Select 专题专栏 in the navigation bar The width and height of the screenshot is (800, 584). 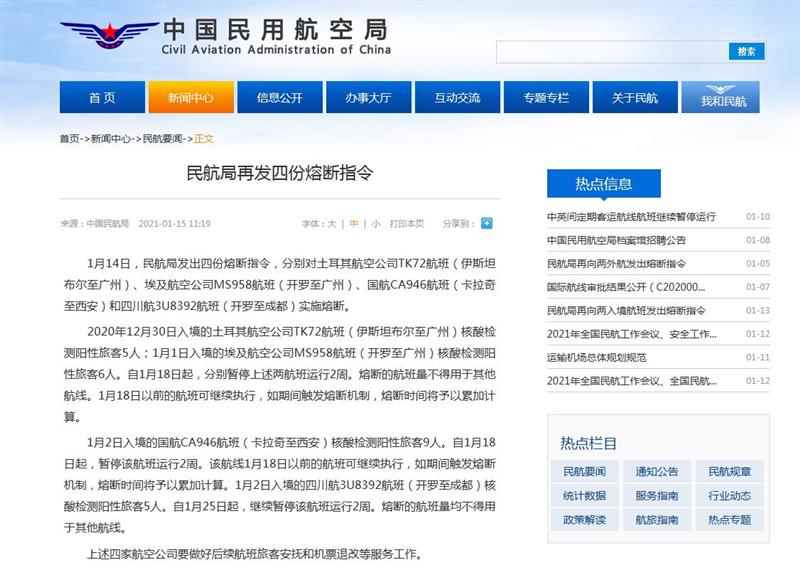tap(546, 98)
